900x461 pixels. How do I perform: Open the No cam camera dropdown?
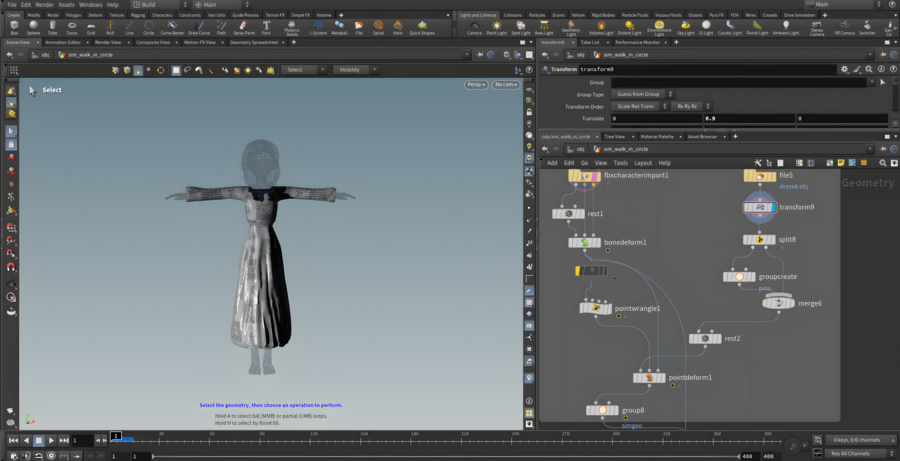point(506,85)
